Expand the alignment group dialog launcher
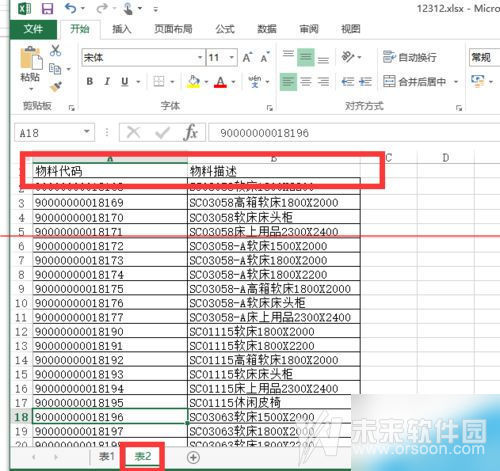Viewport: 500px width, 471px height. (x=459, y=108)
